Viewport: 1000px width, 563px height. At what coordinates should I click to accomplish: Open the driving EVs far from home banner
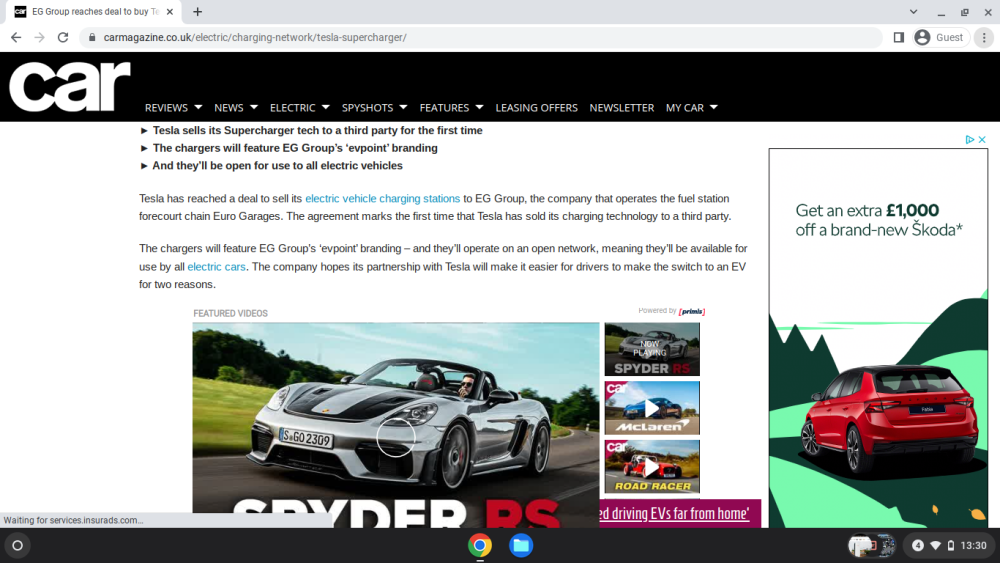(680, 513)
